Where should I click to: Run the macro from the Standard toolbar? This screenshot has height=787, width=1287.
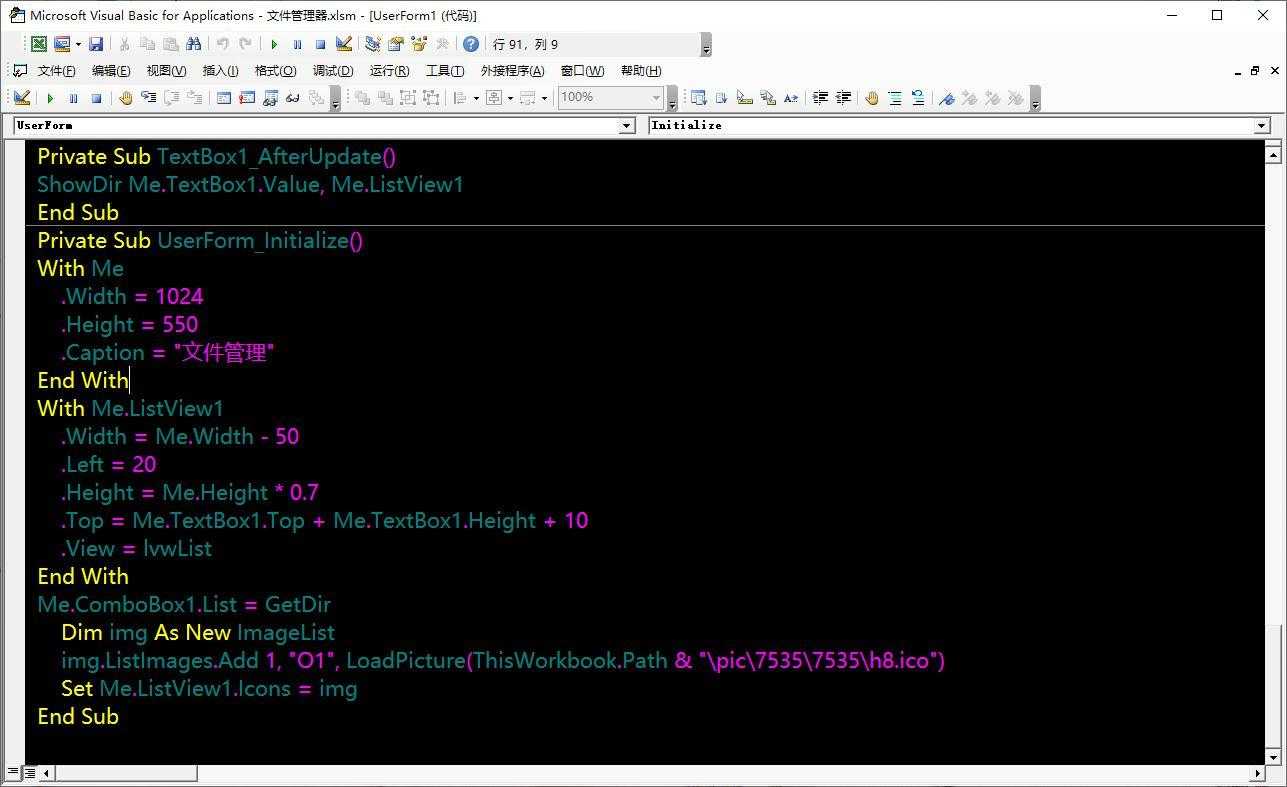coord(274,44)
